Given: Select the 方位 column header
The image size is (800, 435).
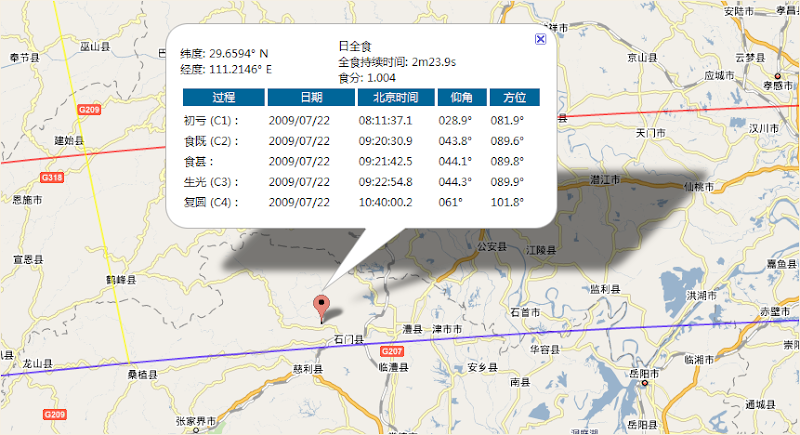Looking at the screenshot, I should pos(514,97).
